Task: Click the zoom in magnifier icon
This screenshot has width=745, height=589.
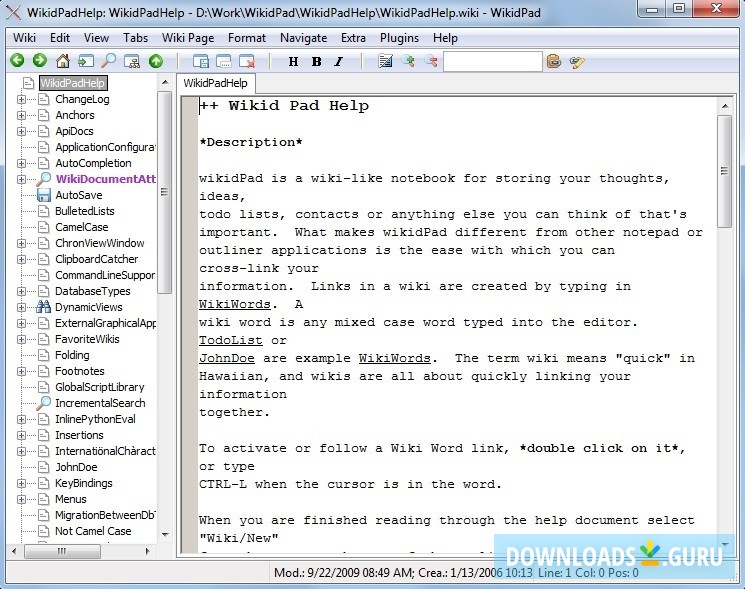Action: [408, 61]
